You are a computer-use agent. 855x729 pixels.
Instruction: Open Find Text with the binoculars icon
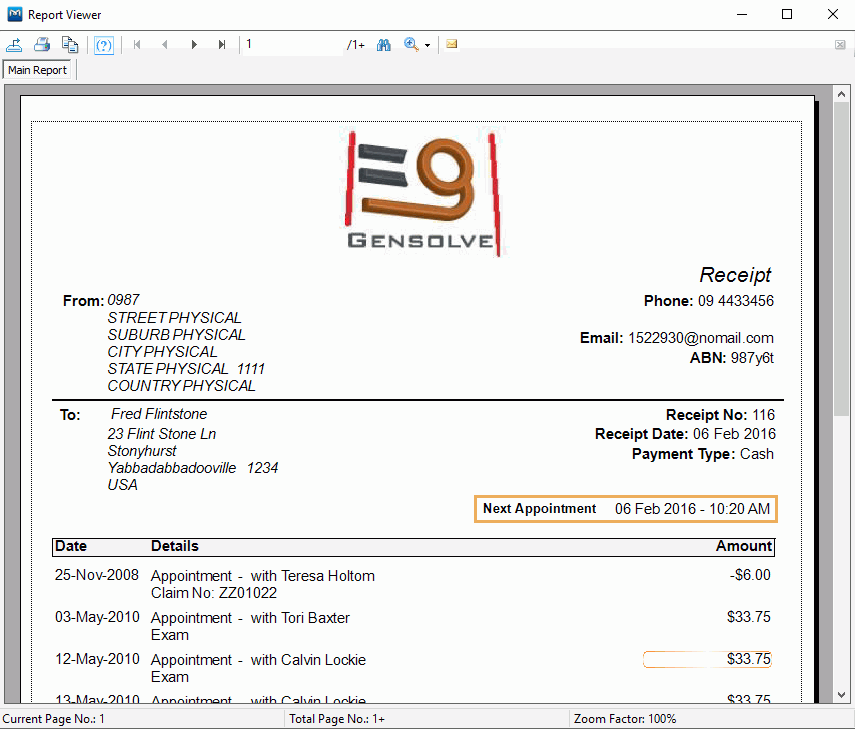click(383, 44)
